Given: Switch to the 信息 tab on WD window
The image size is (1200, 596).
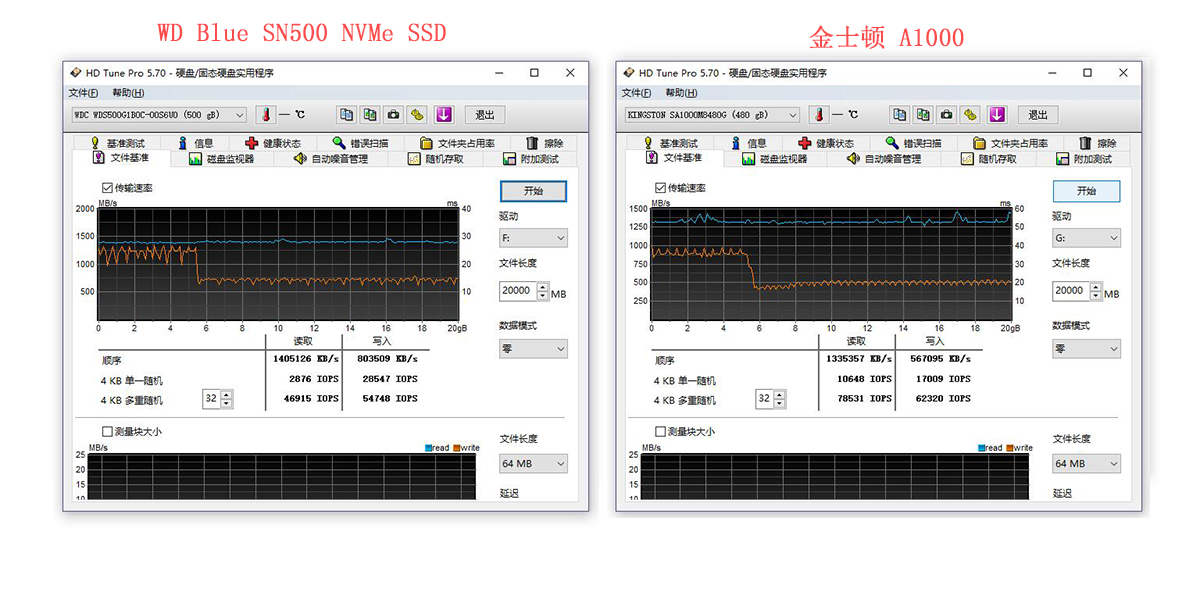Looking at the screenshot, I should pyautogui.click(x=194, y=142).
